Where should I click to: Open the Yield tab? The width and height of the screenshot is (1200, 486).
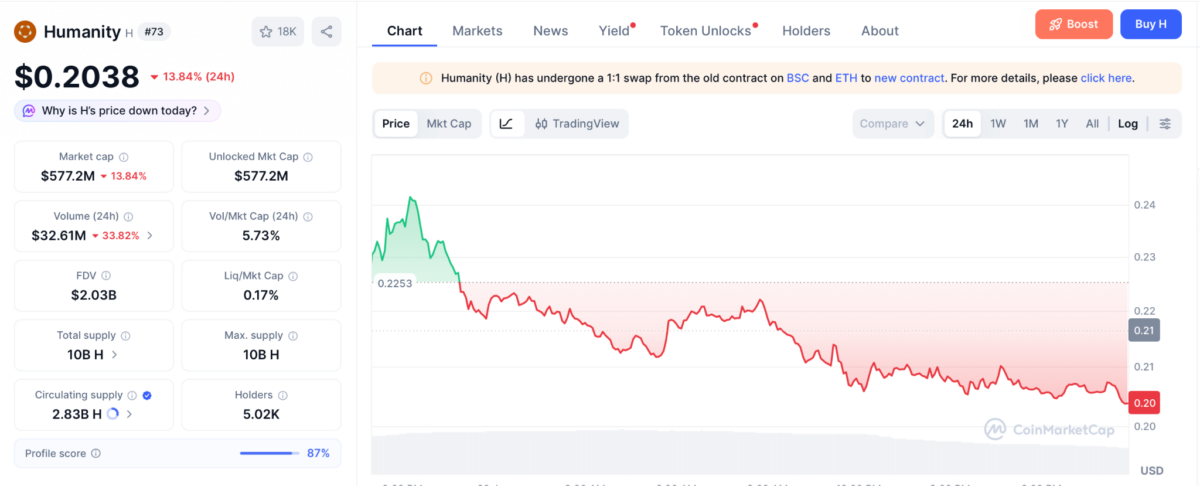coord(614,31)
